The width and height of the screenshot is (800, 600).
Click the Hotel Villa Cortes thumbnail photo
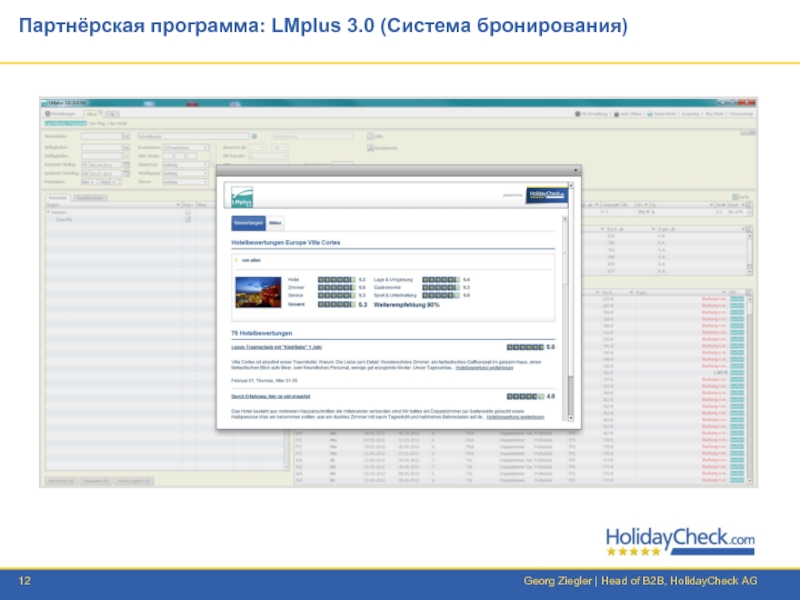pos(258,292)
